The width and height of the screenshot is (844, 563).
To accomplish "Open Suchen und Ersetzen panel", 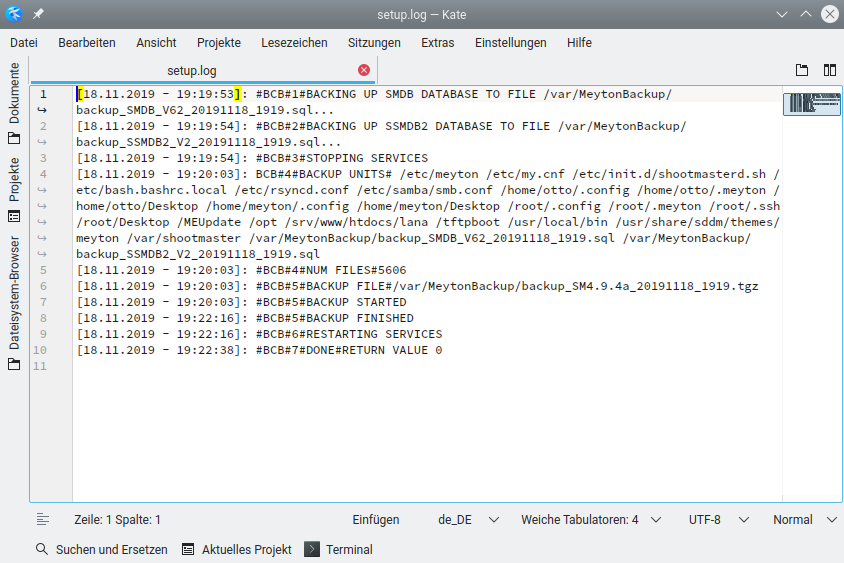I will tap(102, 550).
